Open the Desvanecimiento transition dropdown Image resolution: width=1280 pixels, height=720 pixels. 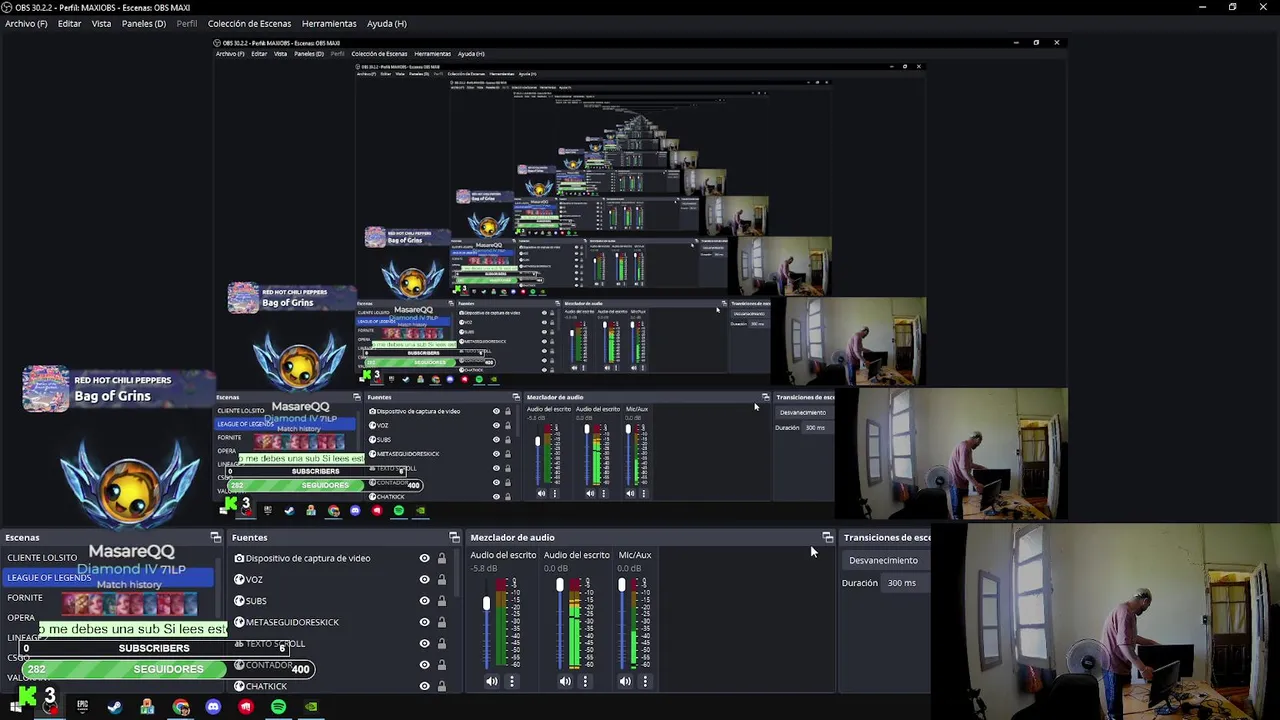pos(886,560)
